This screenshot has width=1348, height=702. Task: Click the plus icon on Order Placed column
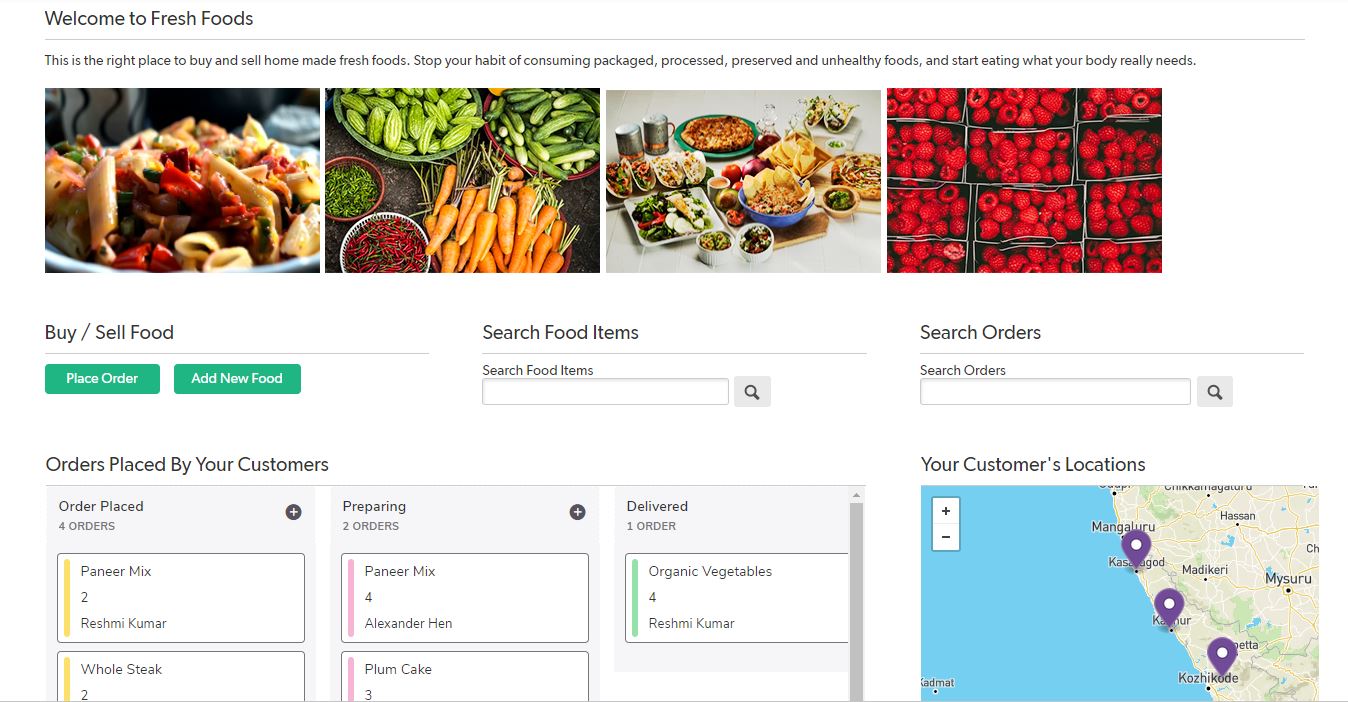[x=293, y=511]
